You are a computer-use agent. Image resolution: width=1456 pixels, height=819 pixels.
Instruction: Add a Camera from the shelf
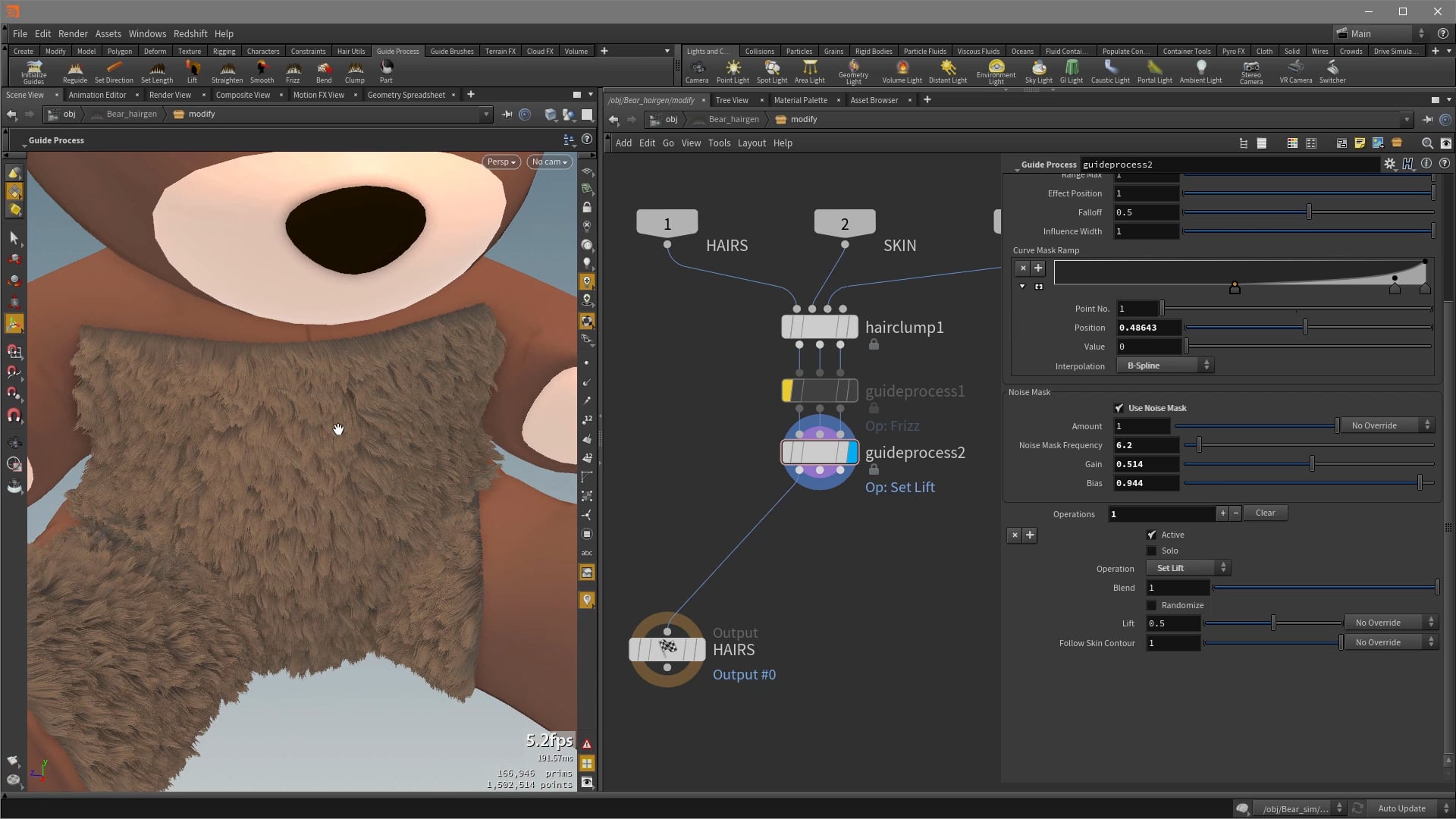[x=697, y=72]
